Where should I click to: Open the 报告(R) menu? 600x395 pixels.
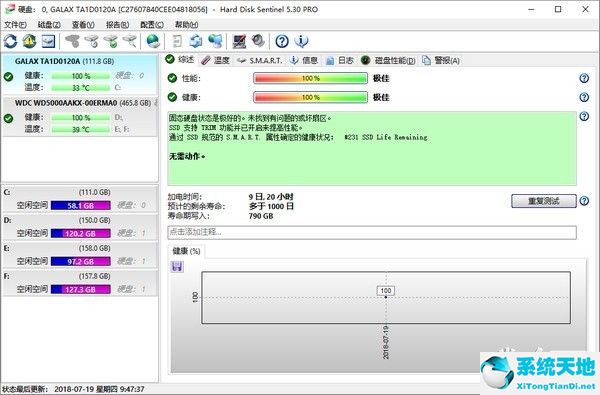(x=117, y=24)
